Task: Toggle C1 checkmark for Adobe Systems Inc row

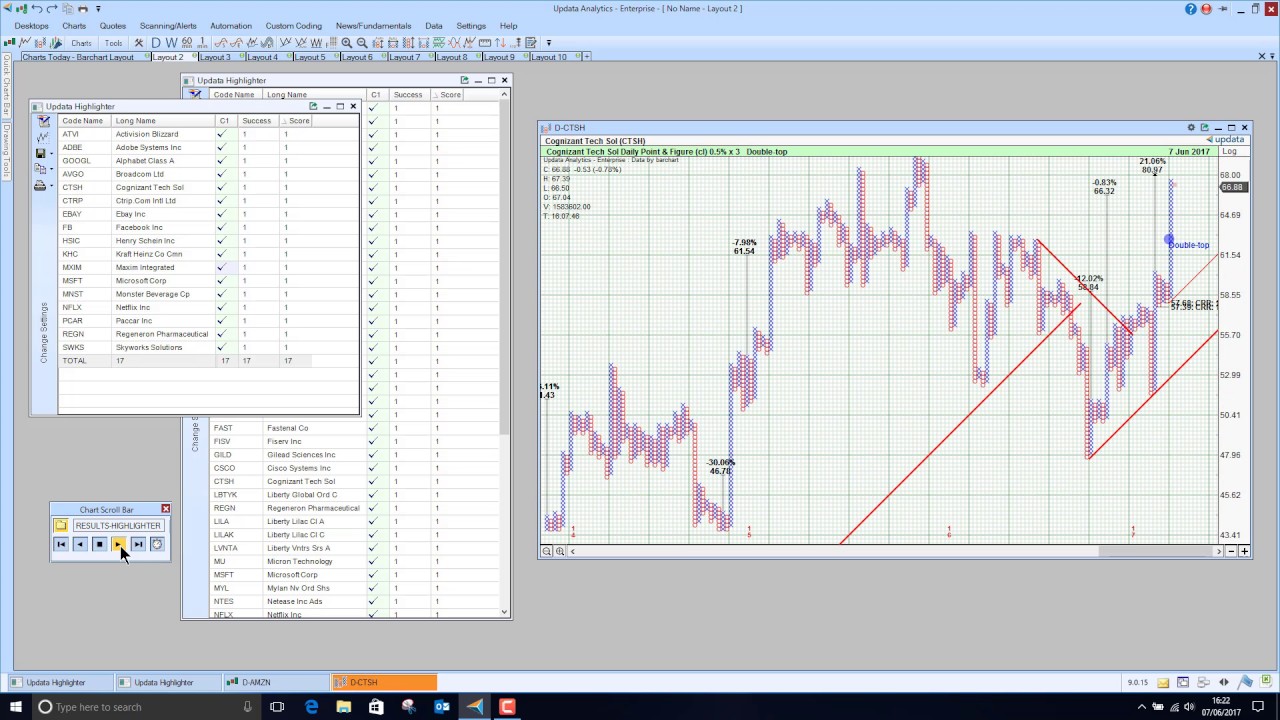Action: tap(222, 147)
